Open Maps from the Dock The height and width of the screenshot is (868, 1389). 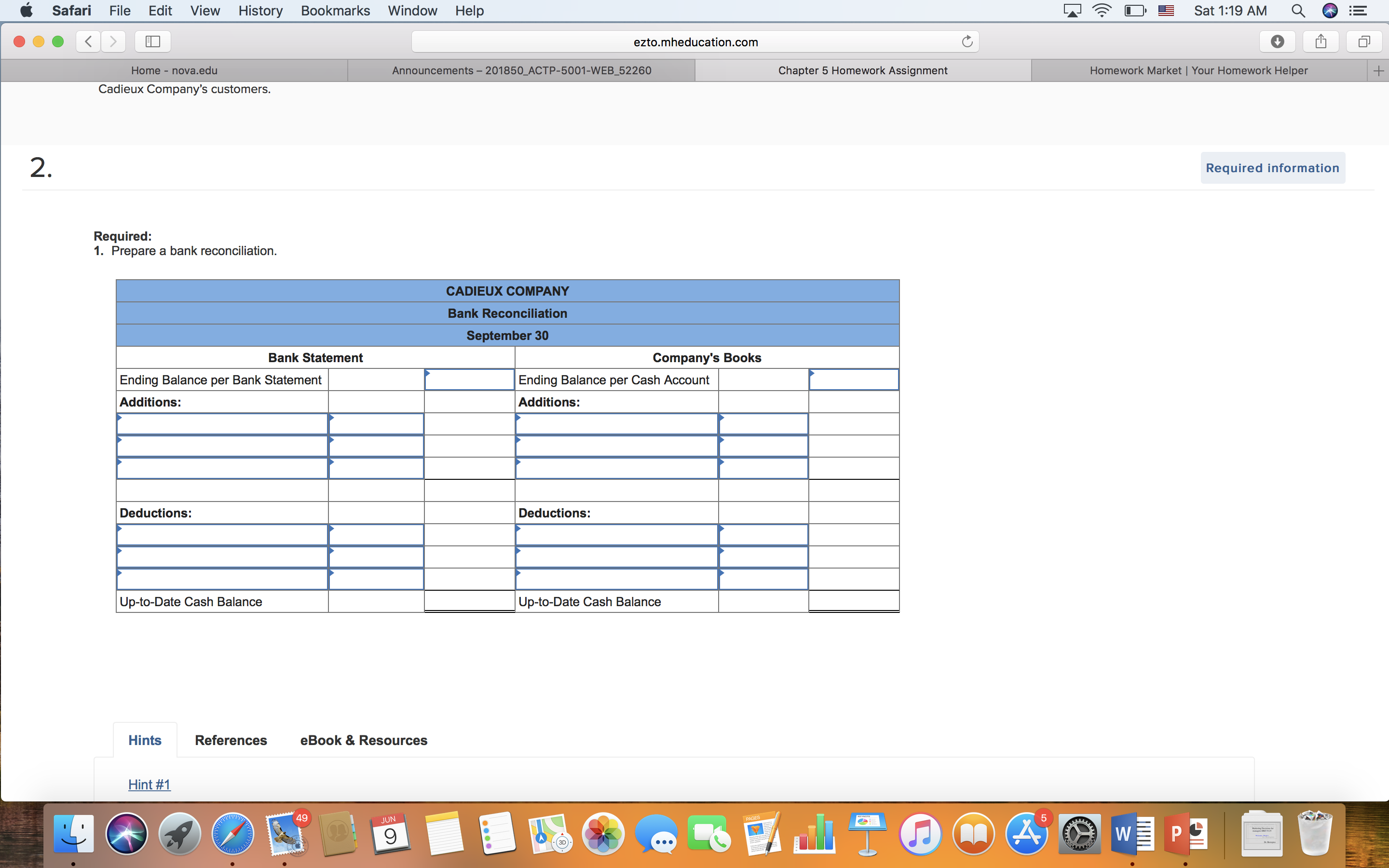pos(550,834)
